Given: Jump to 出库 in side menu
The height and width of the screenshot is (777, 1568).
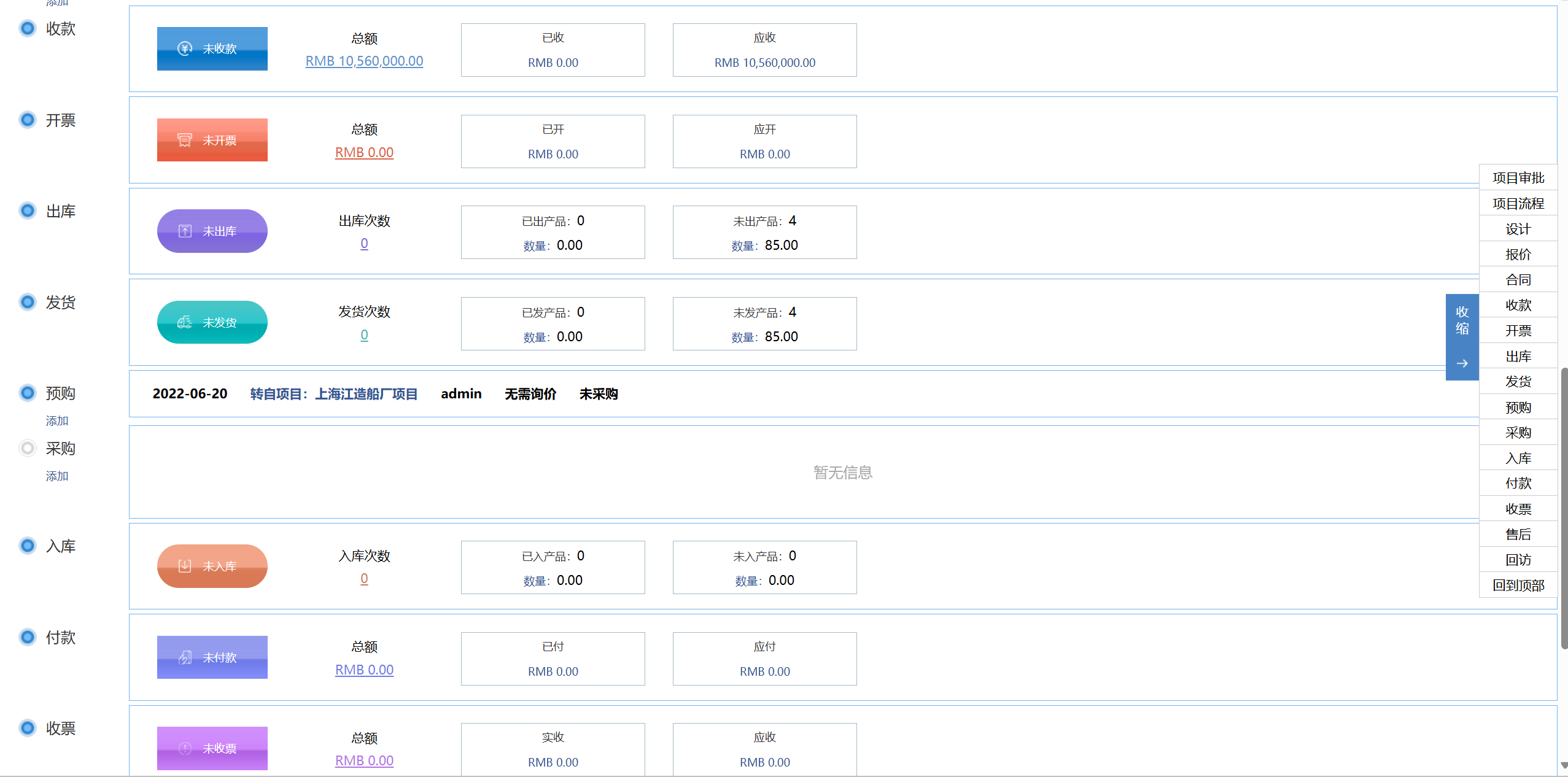Looking at the screenshot, I should click(1518, 356).
